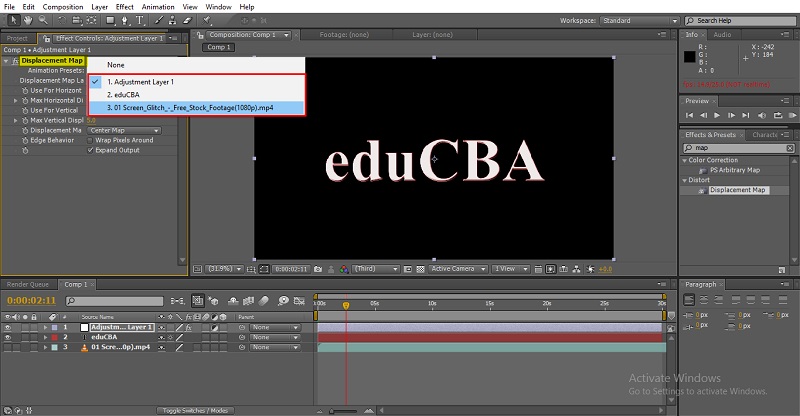Image resolution: width=800 pixels, height=416 pixels.
Task: Hide the Adjustment Layer 1 eye toggle
Action: [x=7, y=328]
